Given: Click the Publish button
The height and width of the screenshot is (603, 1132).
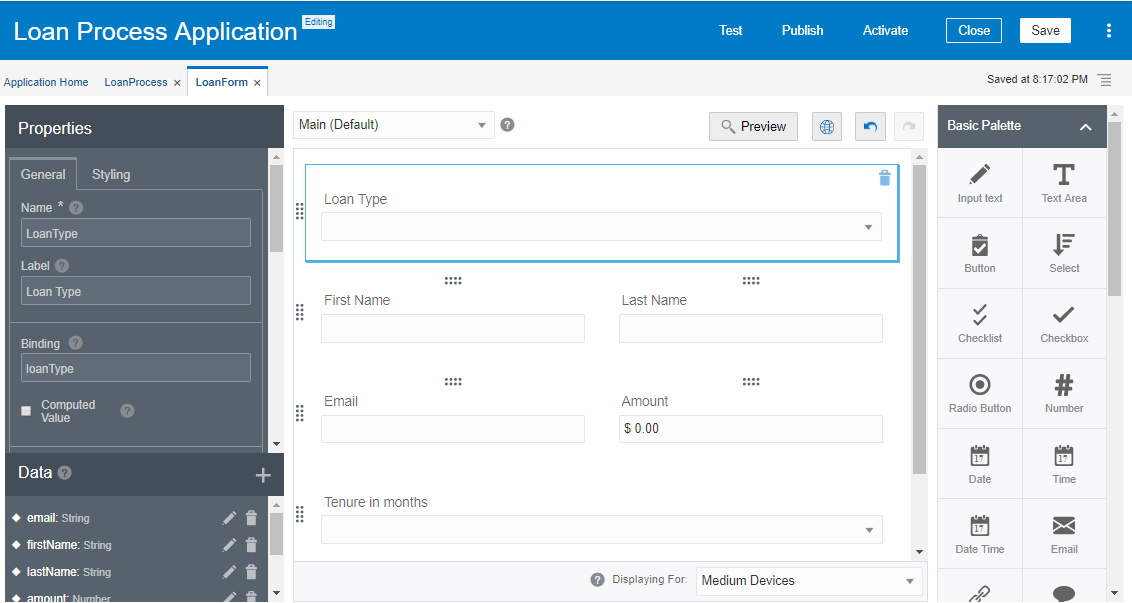Looking at the screenshot, I should coord(802,30).
